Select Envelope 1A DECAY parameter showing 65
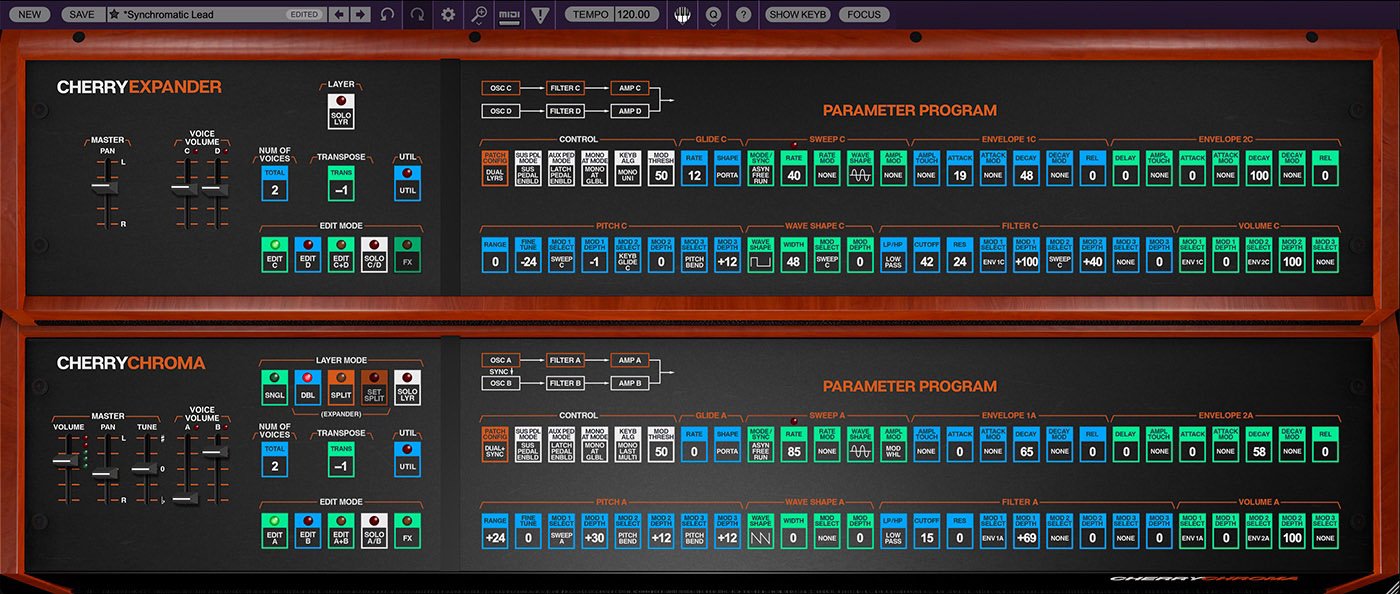Image resolution: width=1400 pixels, height=594 pixels. (1026, 443)
